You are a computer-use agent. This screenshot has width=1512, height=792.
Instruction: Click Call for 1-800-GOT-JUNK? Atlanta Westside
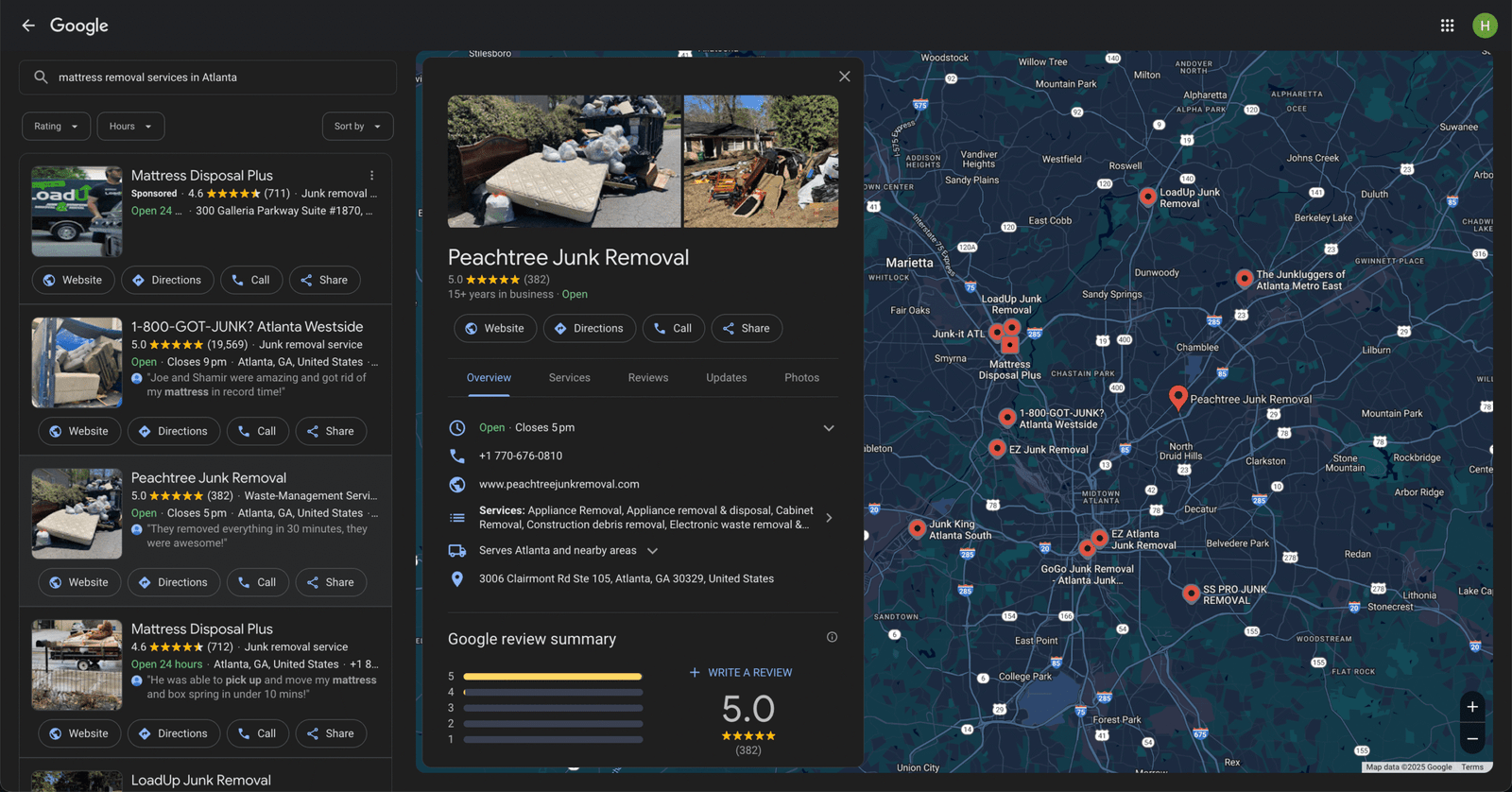pyautogui.click(x=258, y=431)
